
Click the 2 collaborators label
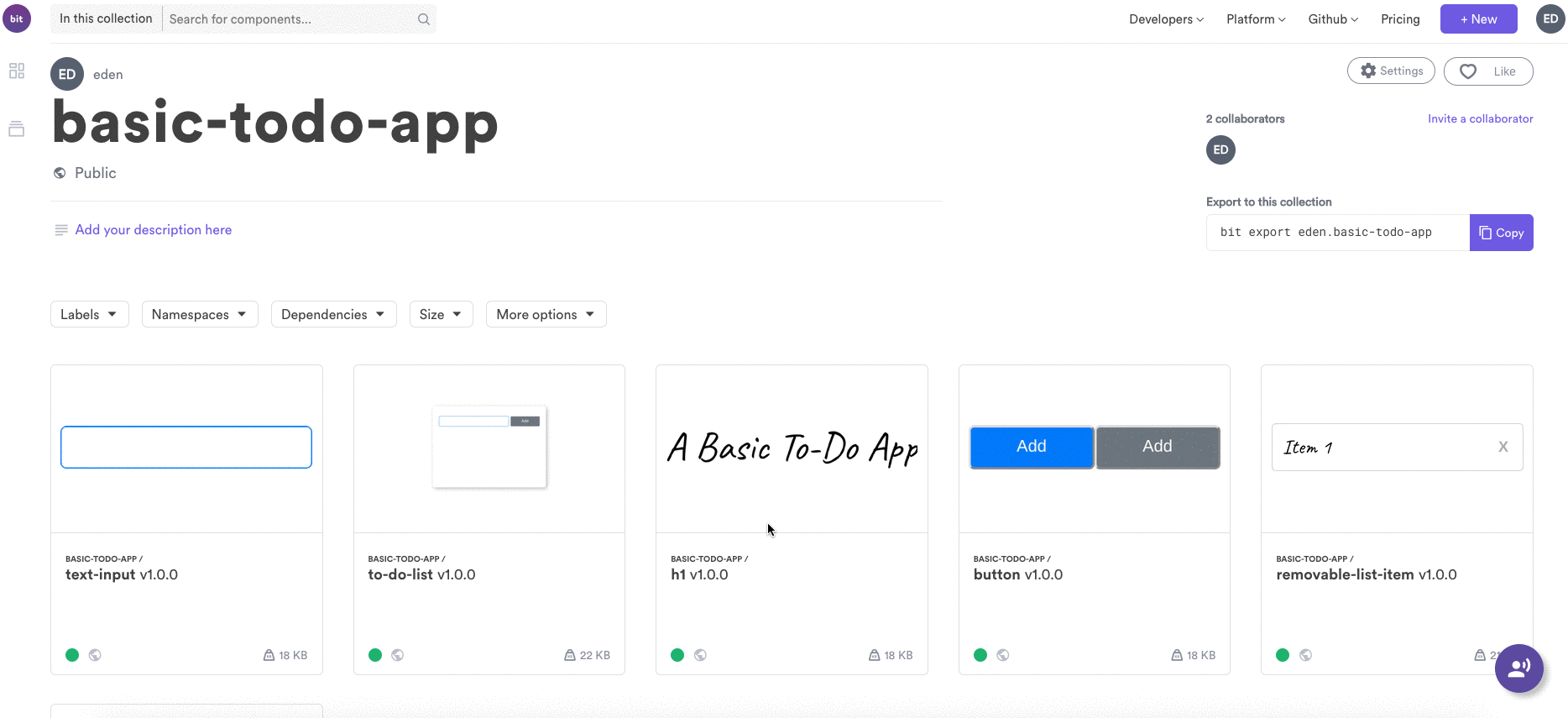[x=1246, y=118]
